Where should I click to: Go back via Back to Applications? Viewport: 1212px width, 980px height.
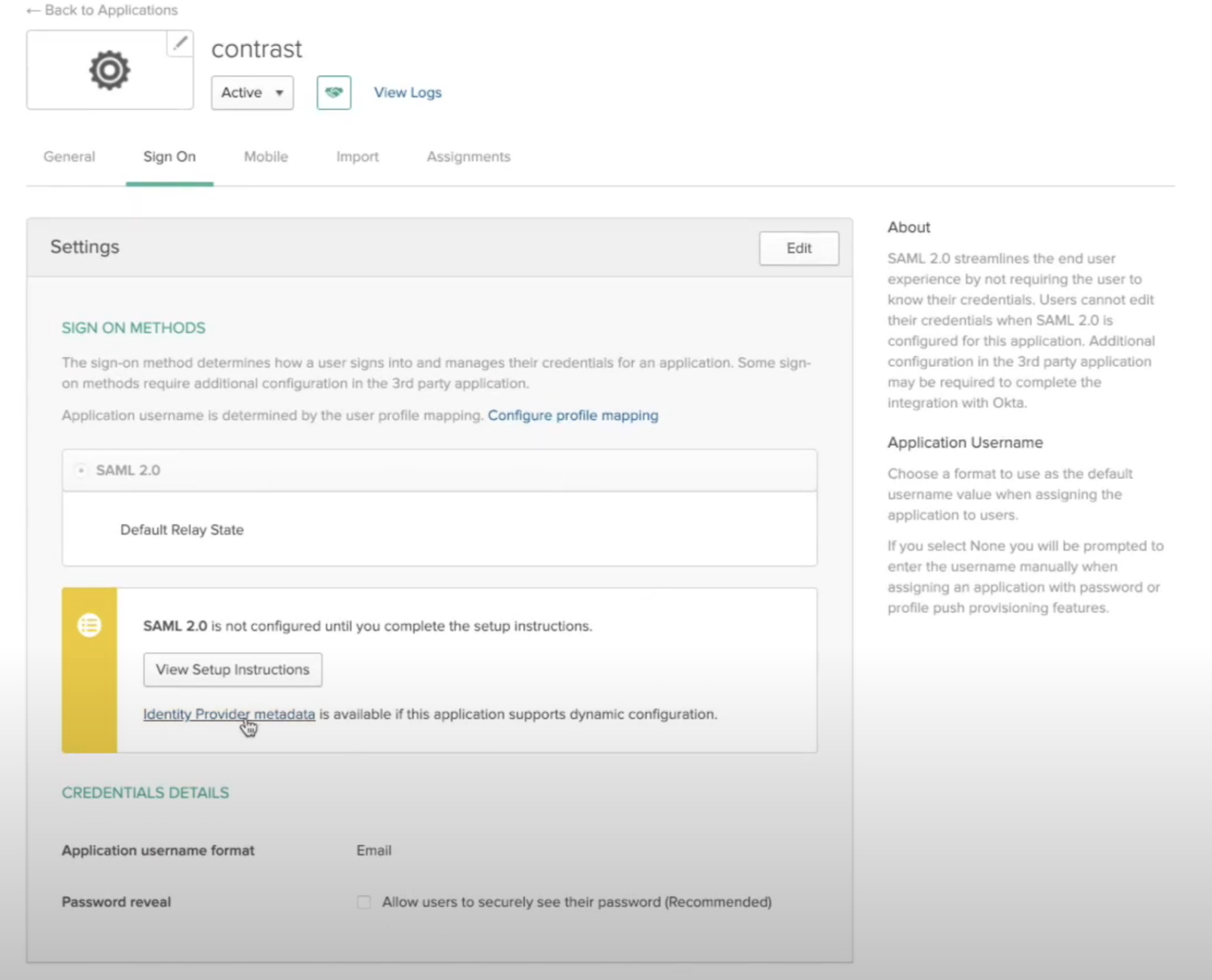coord(111,10)
